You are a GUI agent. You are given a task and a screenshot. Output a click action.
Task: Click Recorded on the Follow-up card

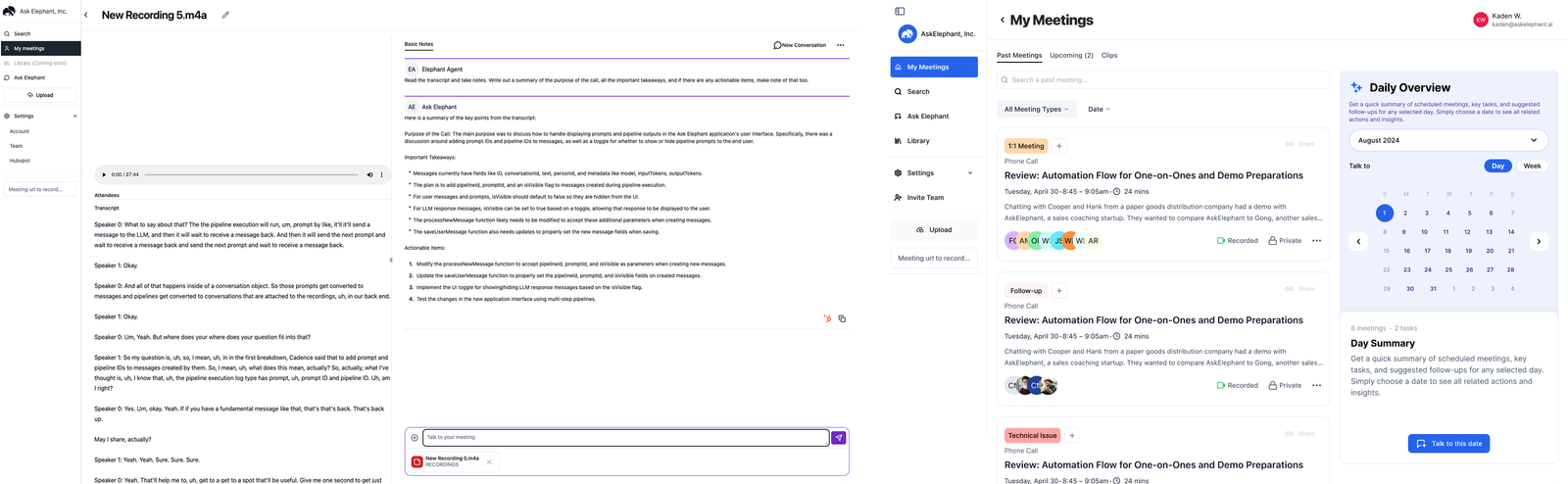click(1237, 386)
